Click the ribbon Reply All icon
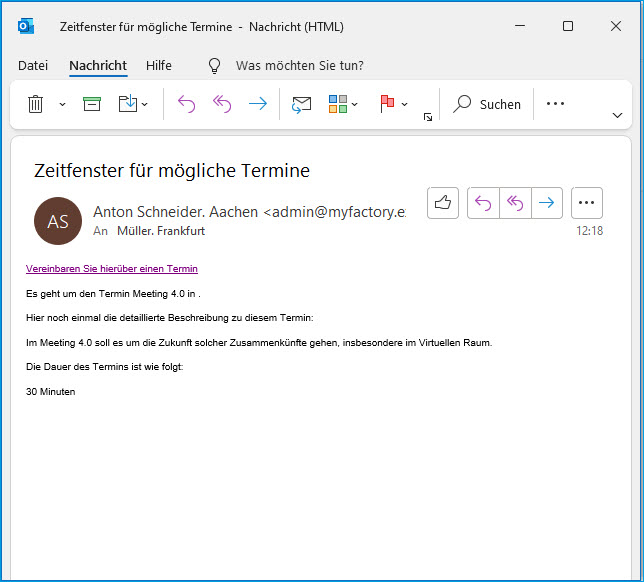Image resolution: width=644 pixels, height=582 pixels. pyautogui.click(x=221, y=104)
